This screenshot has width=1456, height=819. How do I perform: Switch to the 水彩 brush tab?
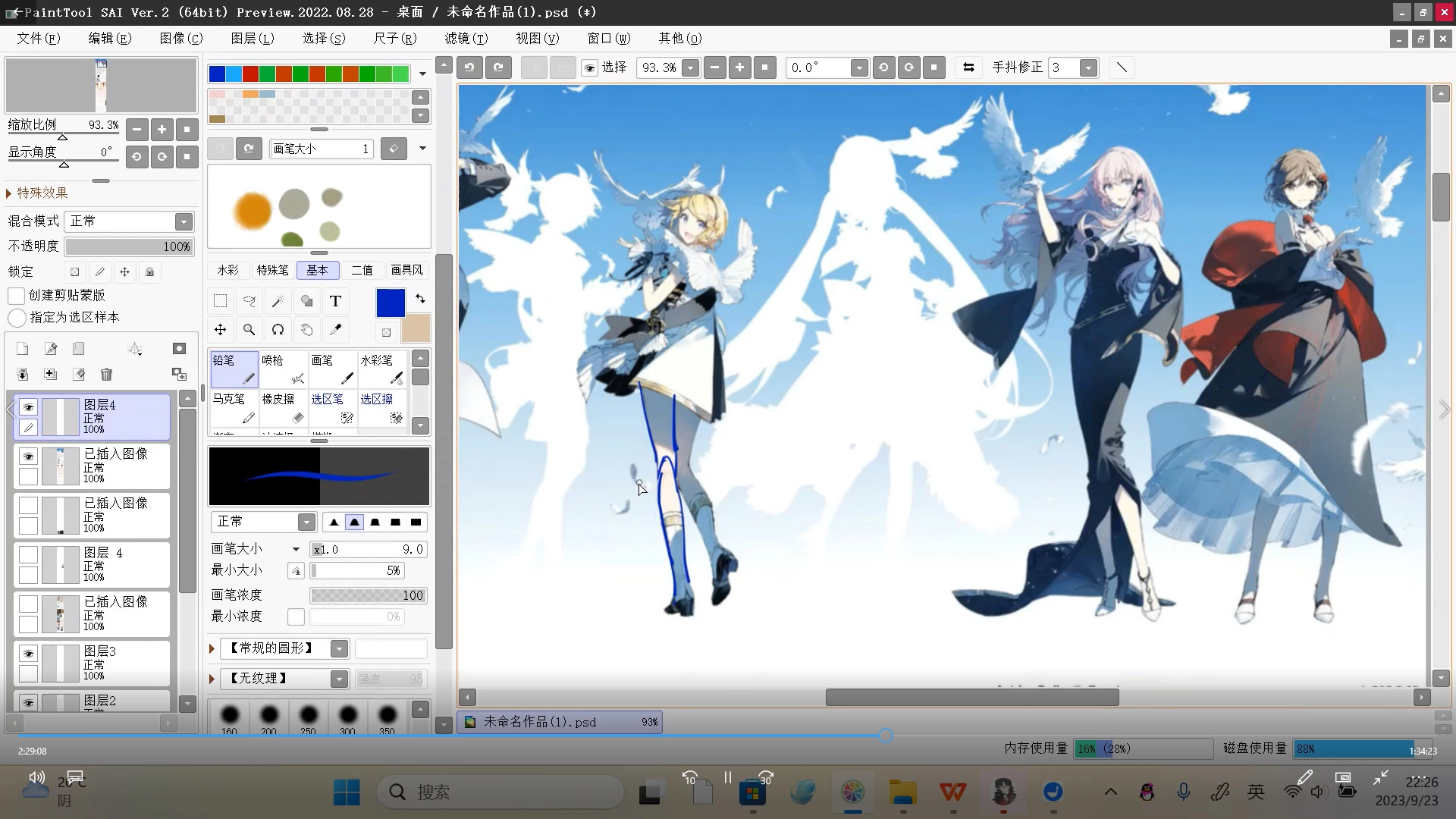coord(227,270)
